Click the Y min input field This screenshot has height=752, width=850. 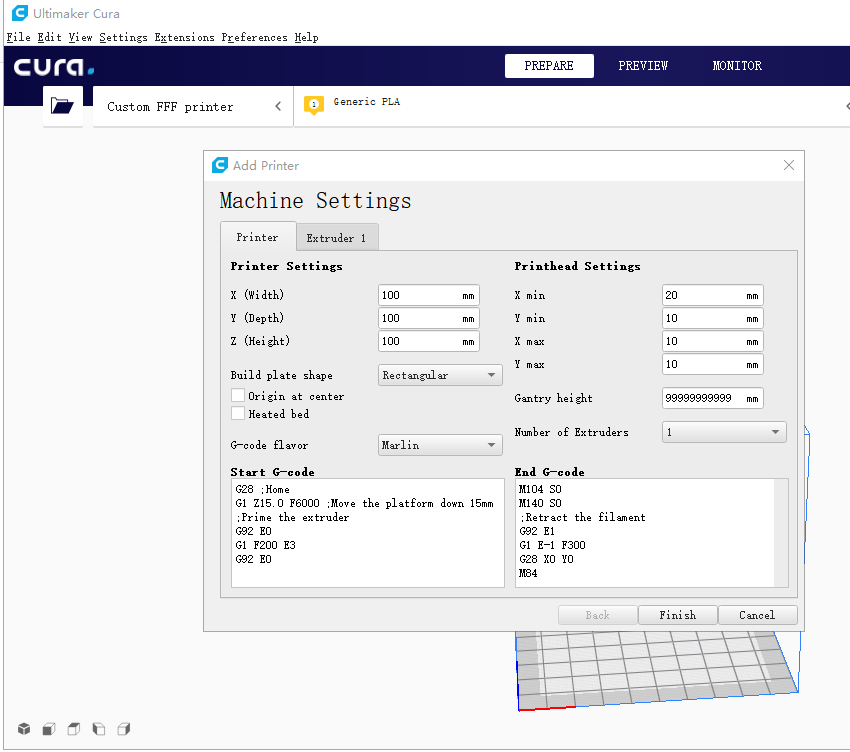pyautogui.click(x=712, y=318)
